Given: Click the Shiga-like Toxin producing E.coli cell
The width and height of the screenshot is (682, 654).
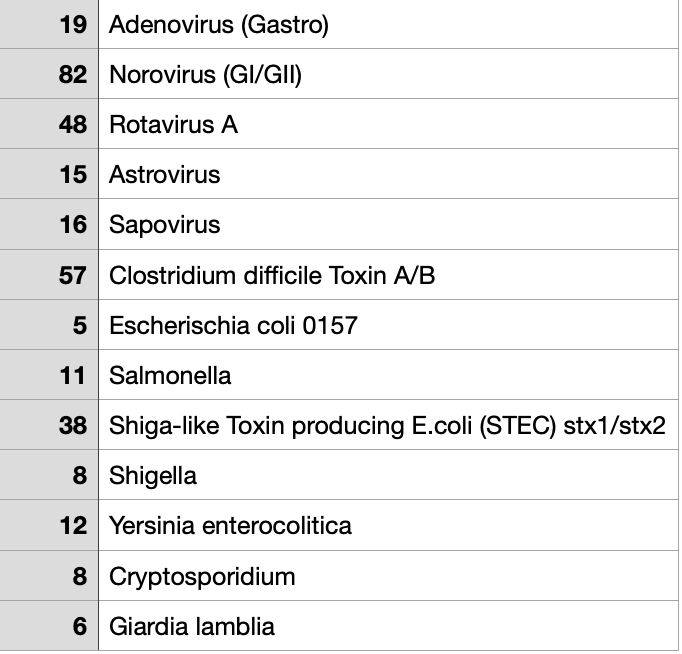Looking at the screenshot, I should [388, 425].
